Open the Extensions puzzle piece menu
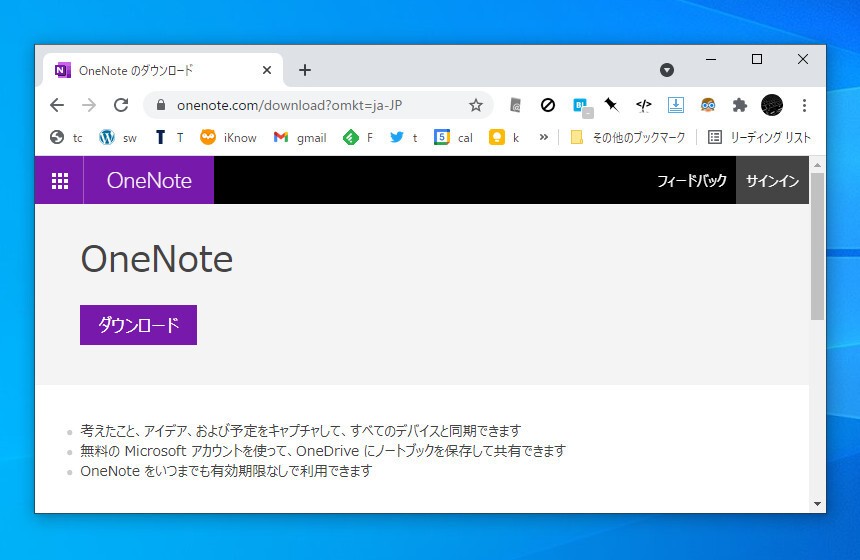 (x=740, y=105)
